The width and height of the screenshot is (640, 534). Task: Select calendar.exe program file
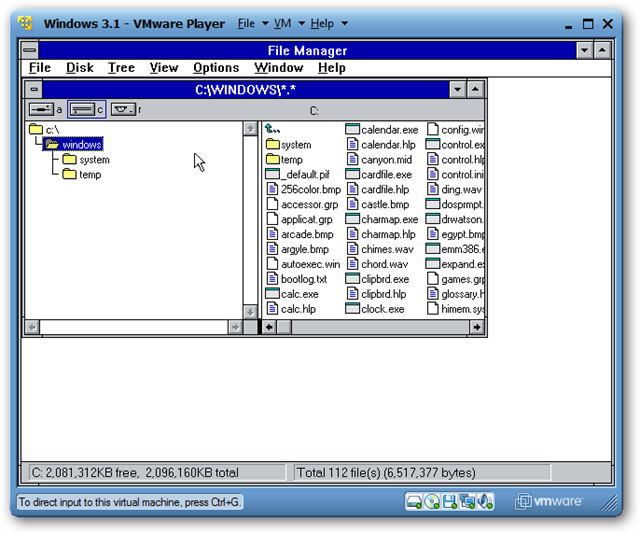(382, 130)
